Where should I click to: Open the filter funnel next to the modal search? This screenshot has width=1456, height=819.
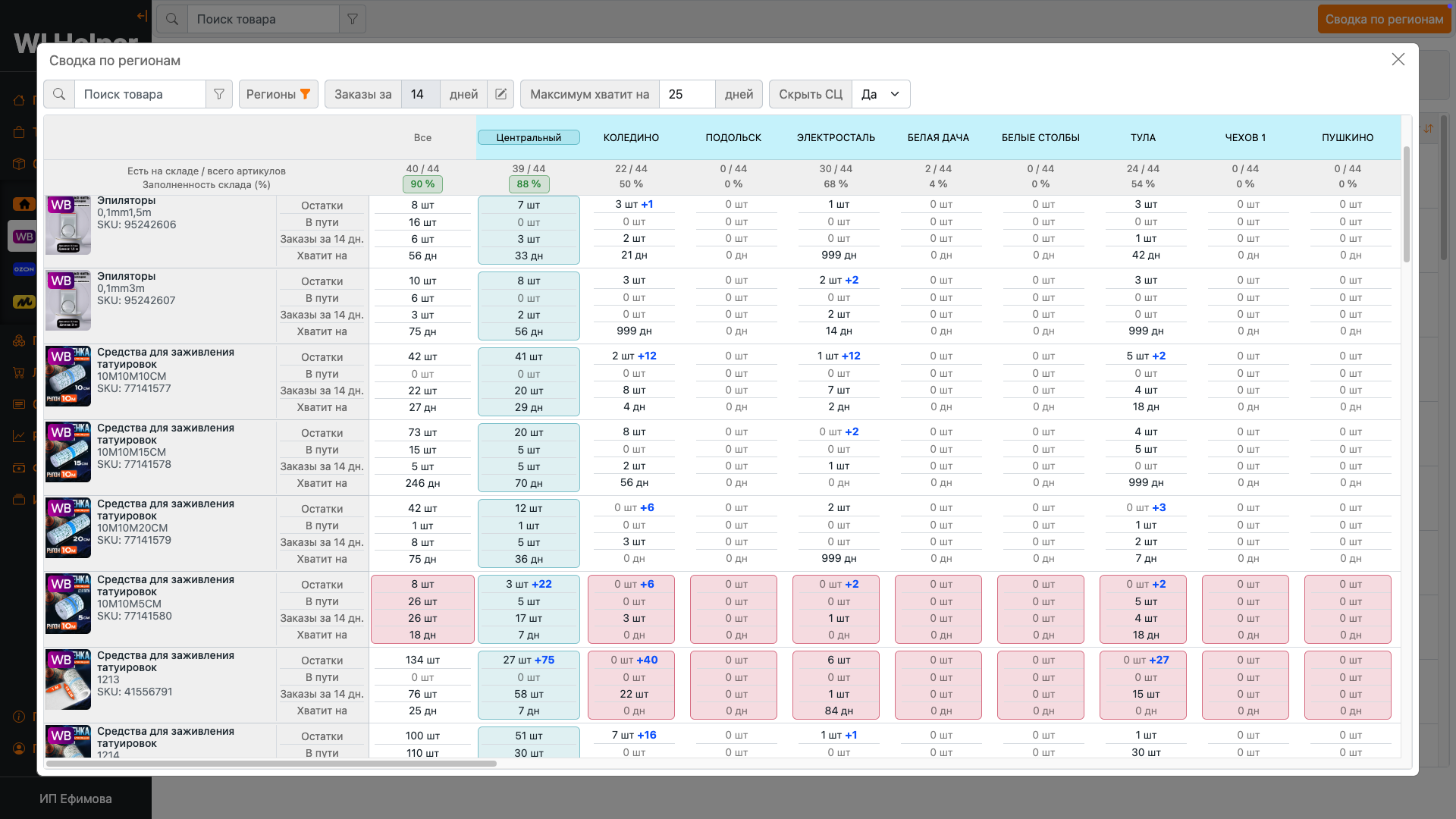tap(219, 94)
